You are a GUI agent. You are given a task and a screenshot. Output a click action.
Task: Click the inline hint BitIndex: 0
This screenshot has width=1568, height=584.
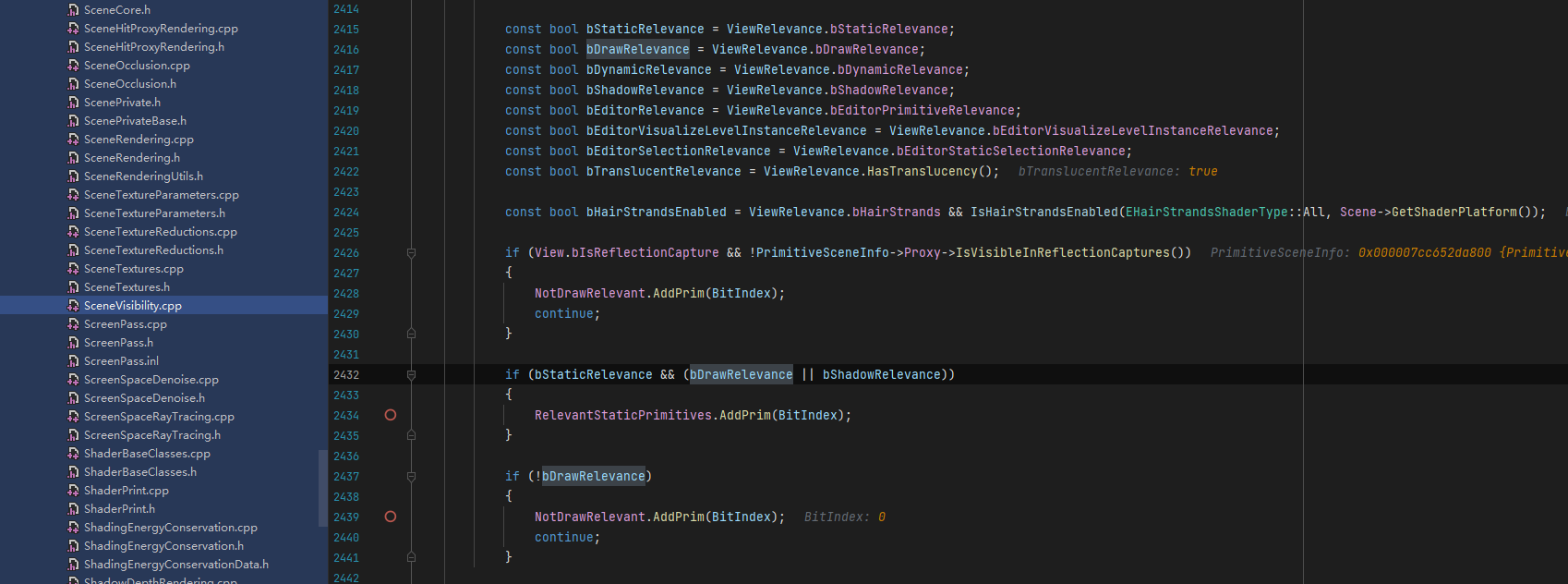click(845, 517)
